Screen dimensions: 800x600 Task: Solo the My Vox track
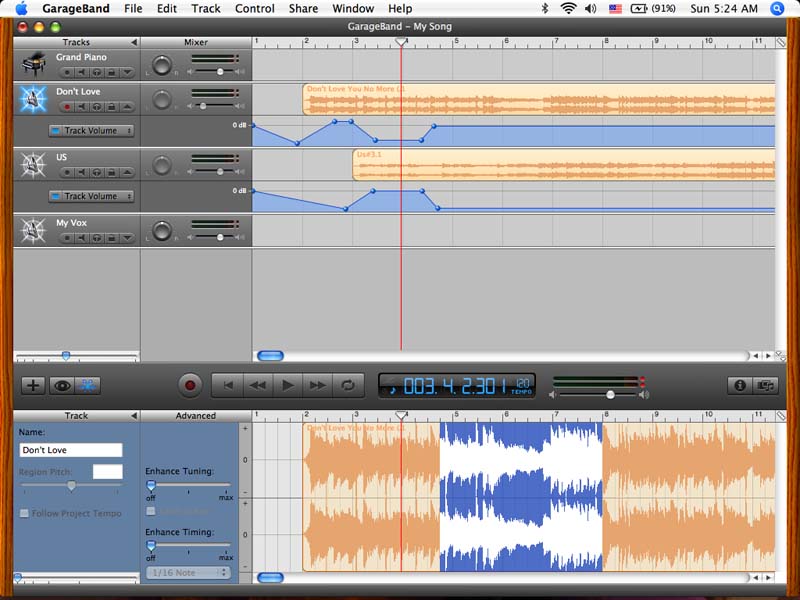tap(96, 238)
